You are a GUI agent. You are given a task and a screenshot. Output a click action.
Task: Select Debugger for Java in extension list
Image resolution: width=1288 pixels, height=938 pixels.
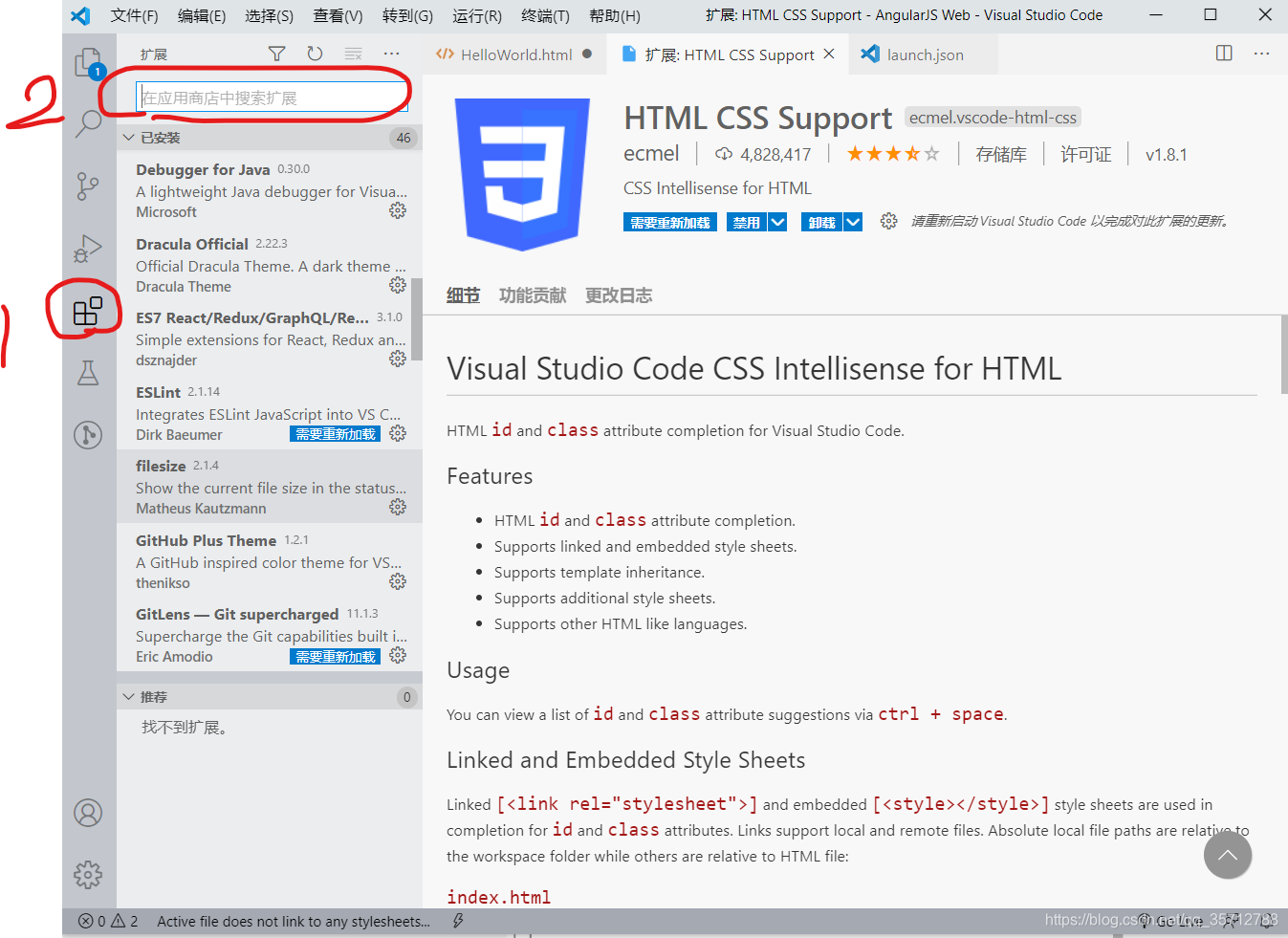[x=270, y=190]
